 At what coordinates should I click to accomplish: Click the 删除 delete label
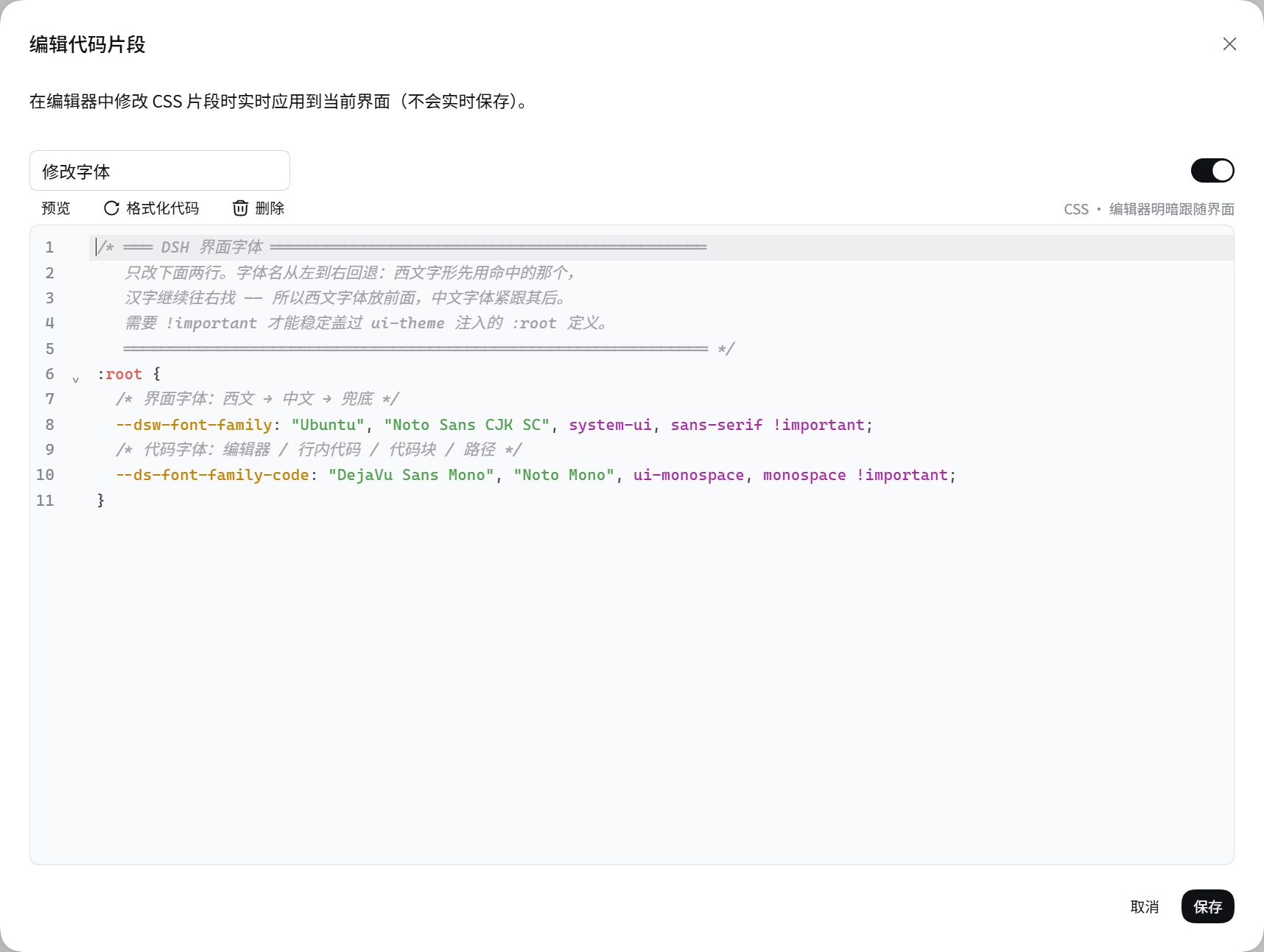click(x=270, y=208)
